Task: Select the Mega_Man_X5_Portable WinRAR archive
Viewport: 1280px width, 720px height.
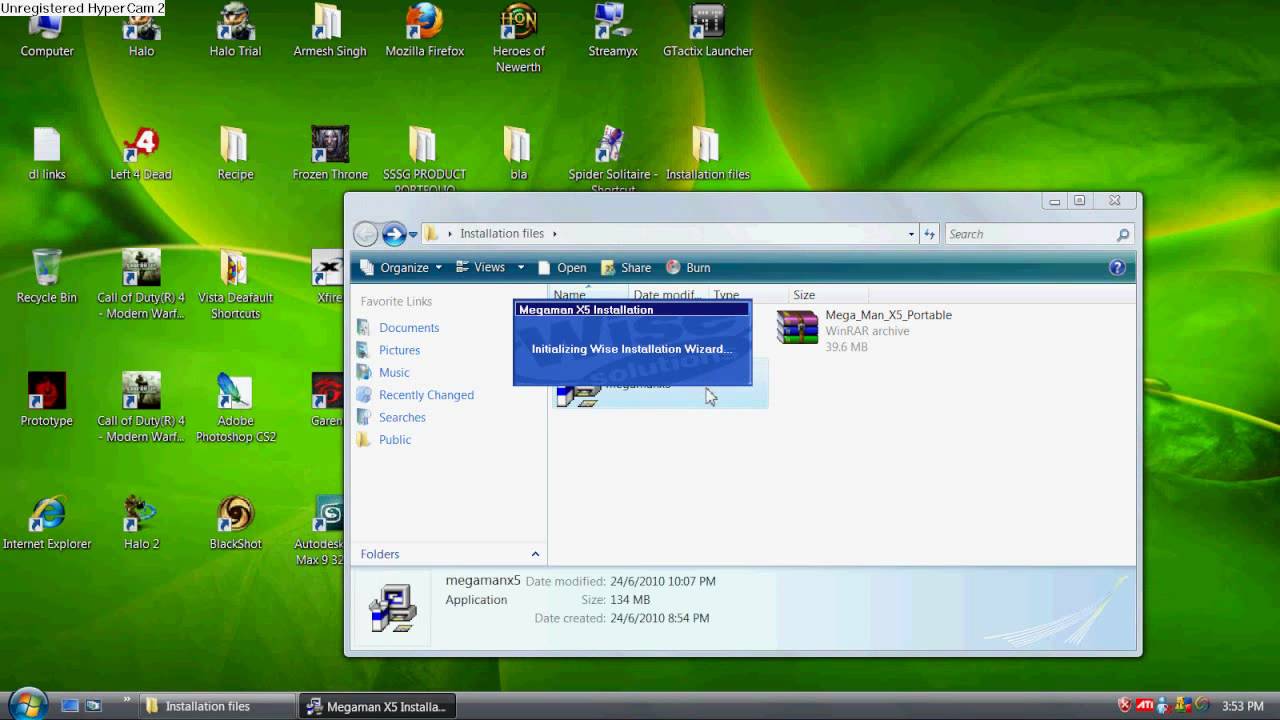Action: pos(864,329)
